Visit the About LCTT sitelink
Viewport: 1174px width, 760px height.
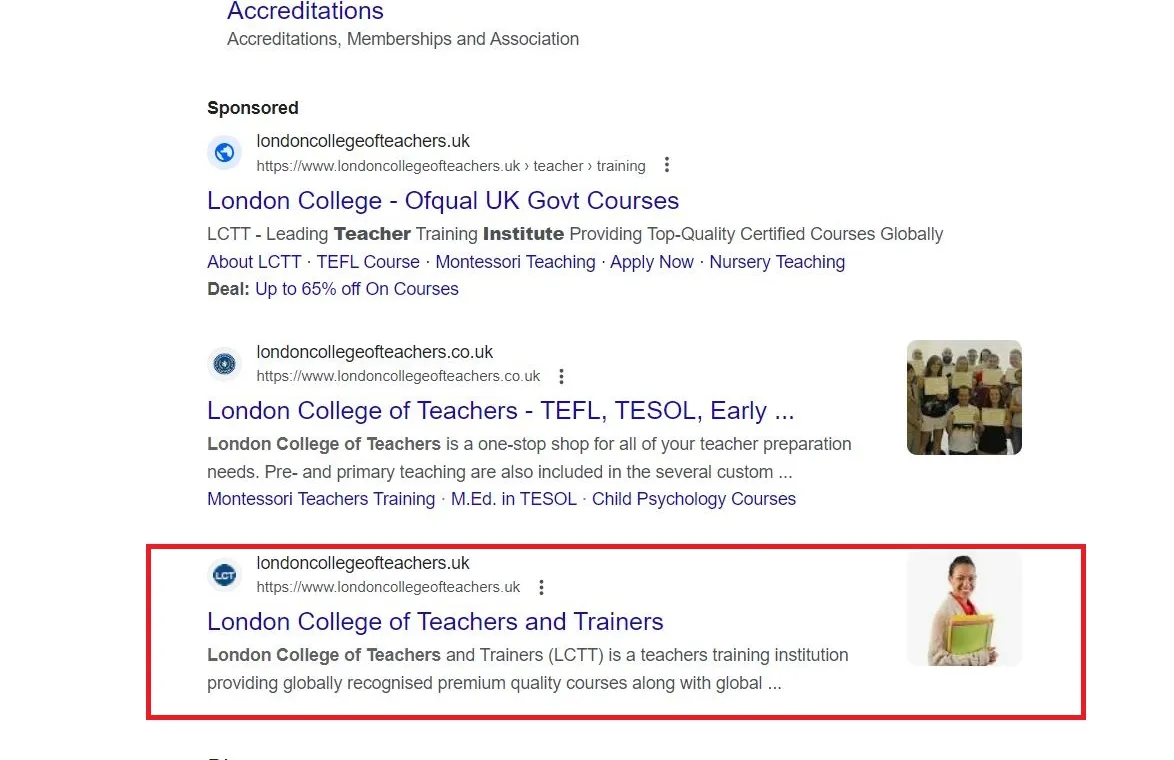pos(254,262)
